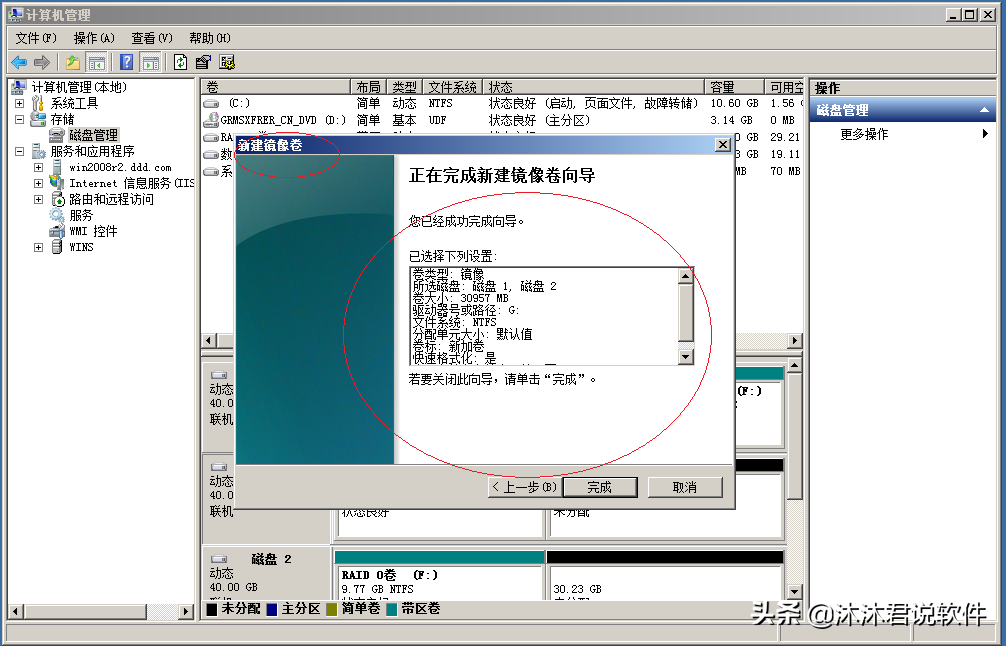This screenshot has height=646, width=1006.
Task: Click the last toolbar icon with yellow gear
Action: [227, 62]
